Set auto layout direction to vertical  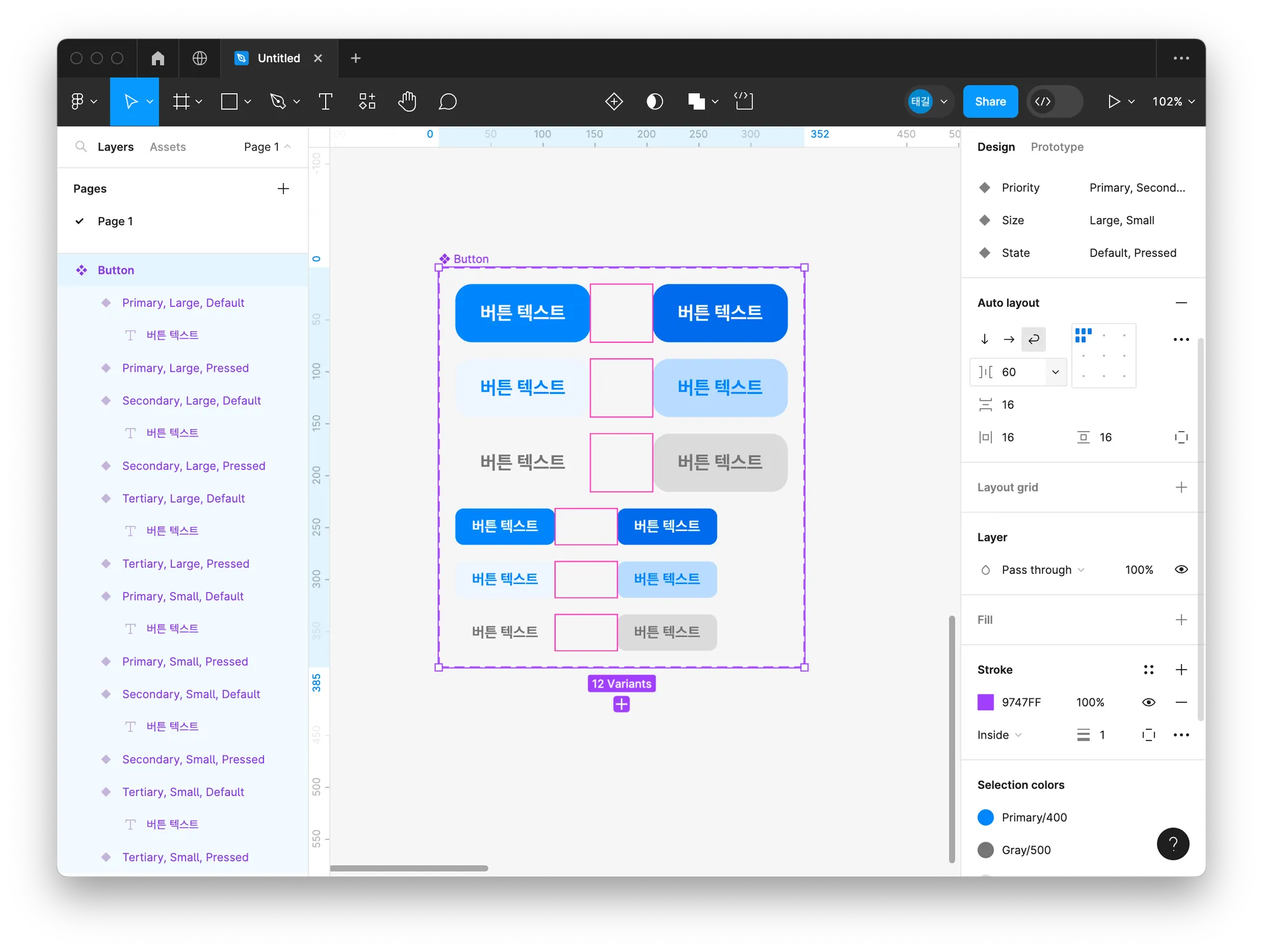(985, 339)
